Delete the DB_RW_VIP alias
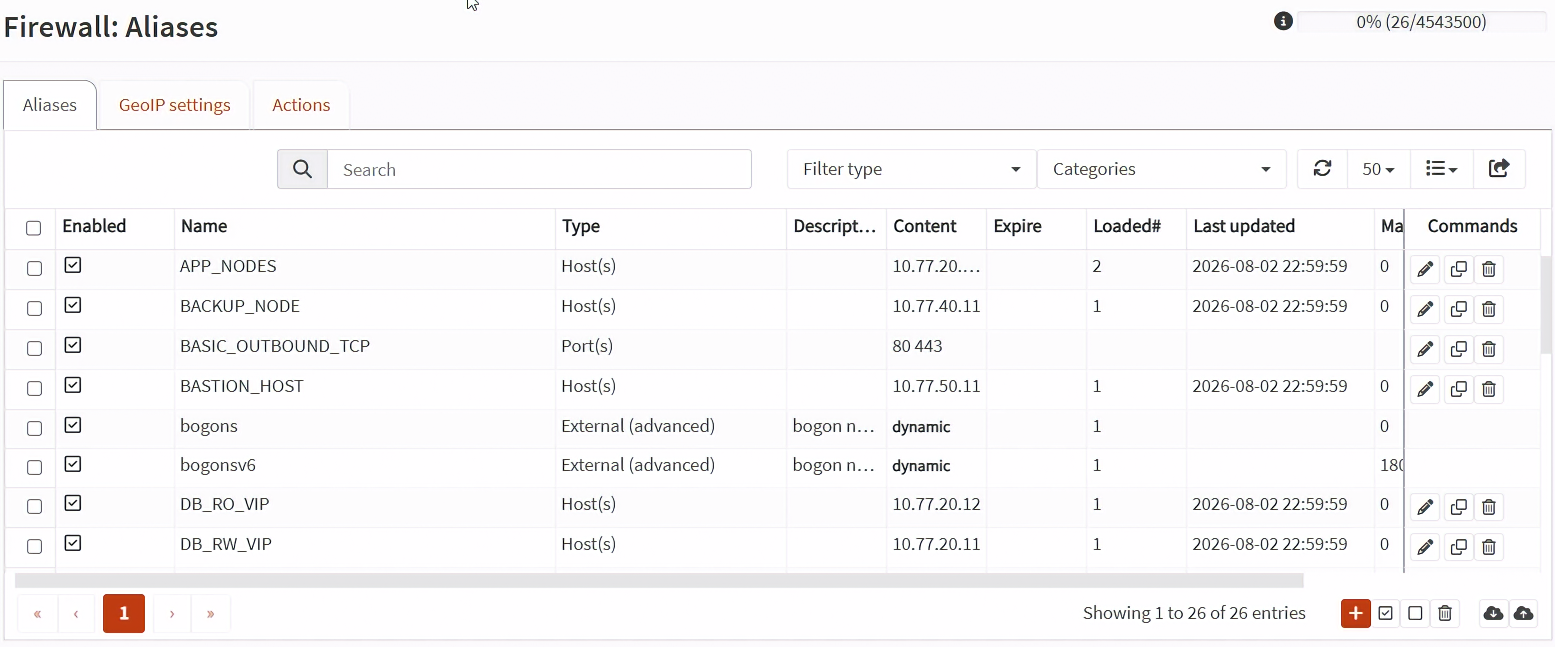Image resolution: width=1555 pixels, height=647 pixels. click(x=1489, y=547)
